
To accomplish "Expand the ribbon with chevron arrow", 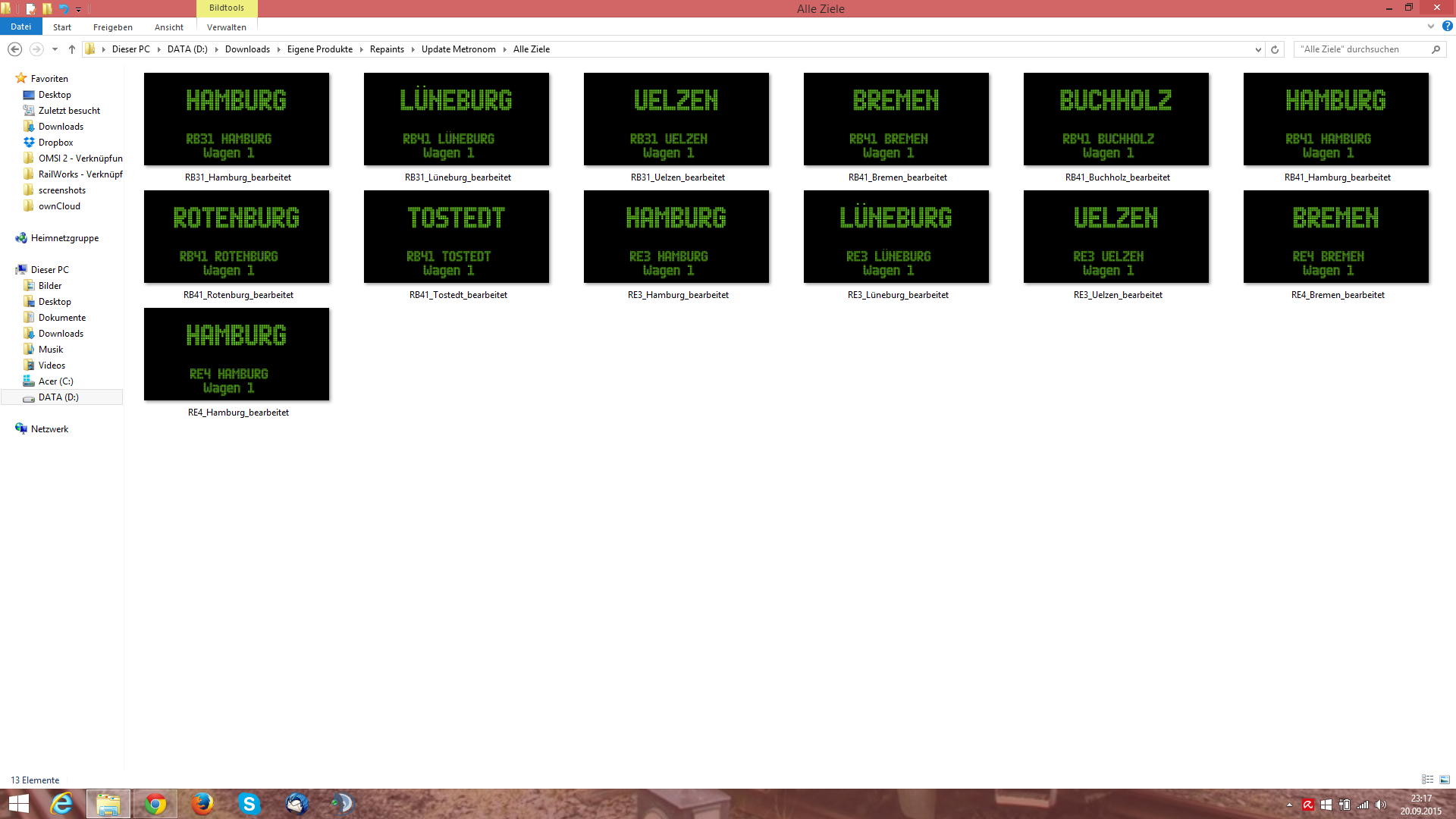I will (1431, 27).
